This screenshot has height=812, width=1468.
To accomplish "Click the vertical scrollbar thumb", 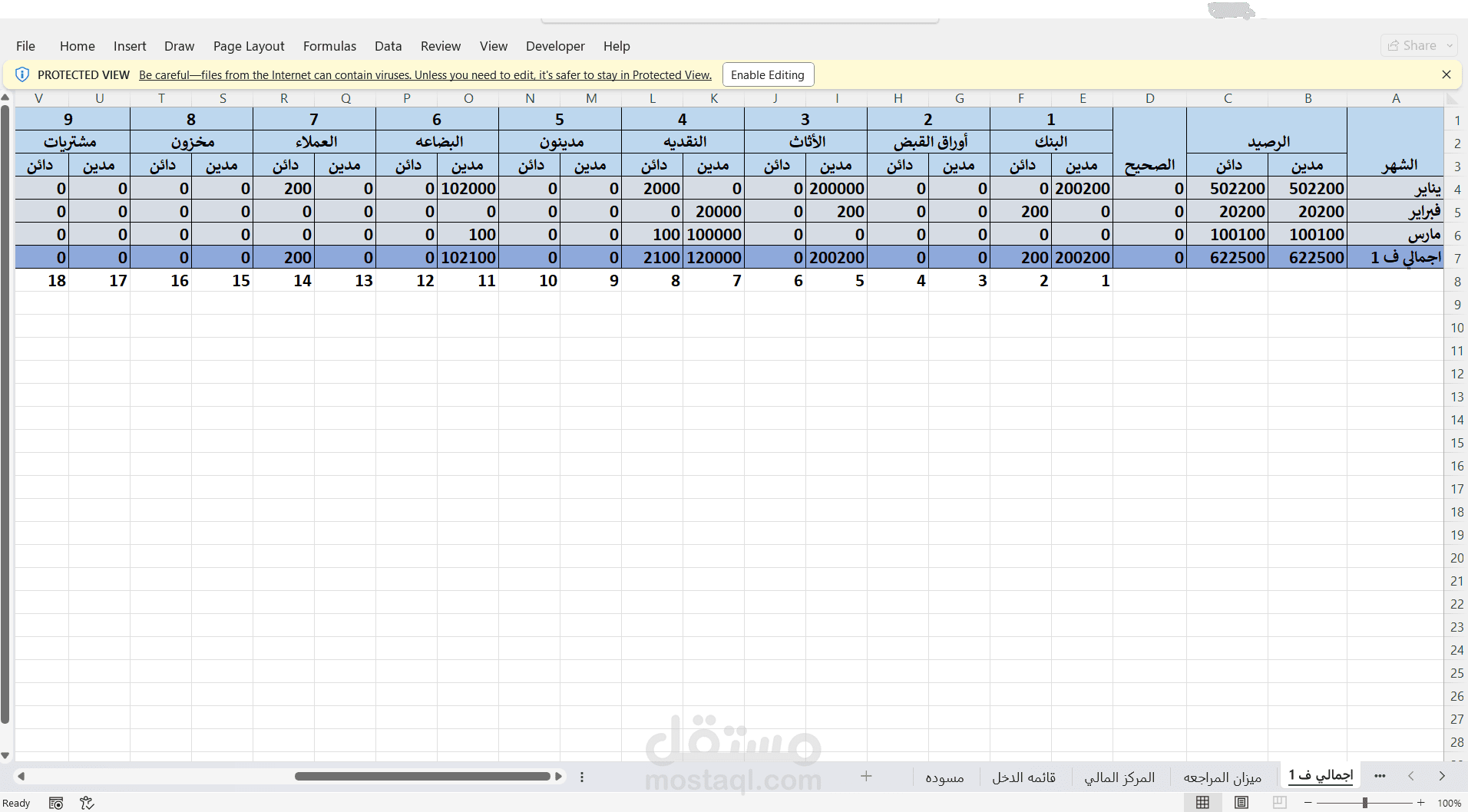I will 5,414.
